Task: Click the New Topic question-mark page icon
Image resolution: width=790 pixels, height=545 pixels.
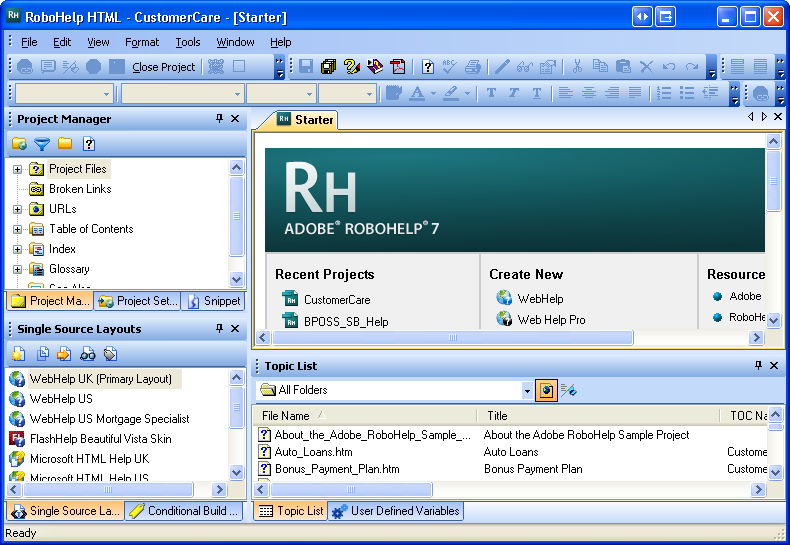Action: point(428,66)
